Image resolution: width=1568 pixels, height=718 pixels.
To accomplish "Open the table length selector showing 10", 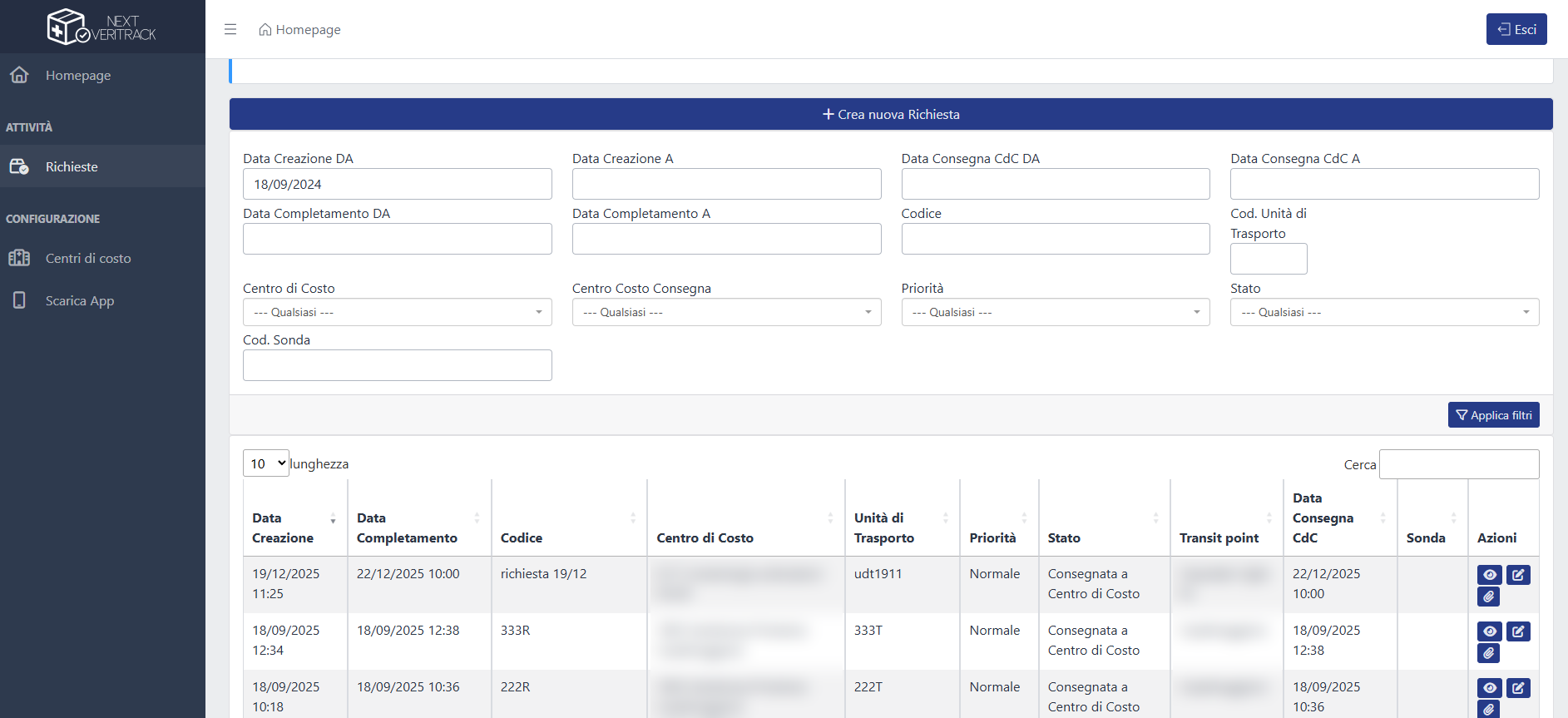I will [x=266, y=463].
